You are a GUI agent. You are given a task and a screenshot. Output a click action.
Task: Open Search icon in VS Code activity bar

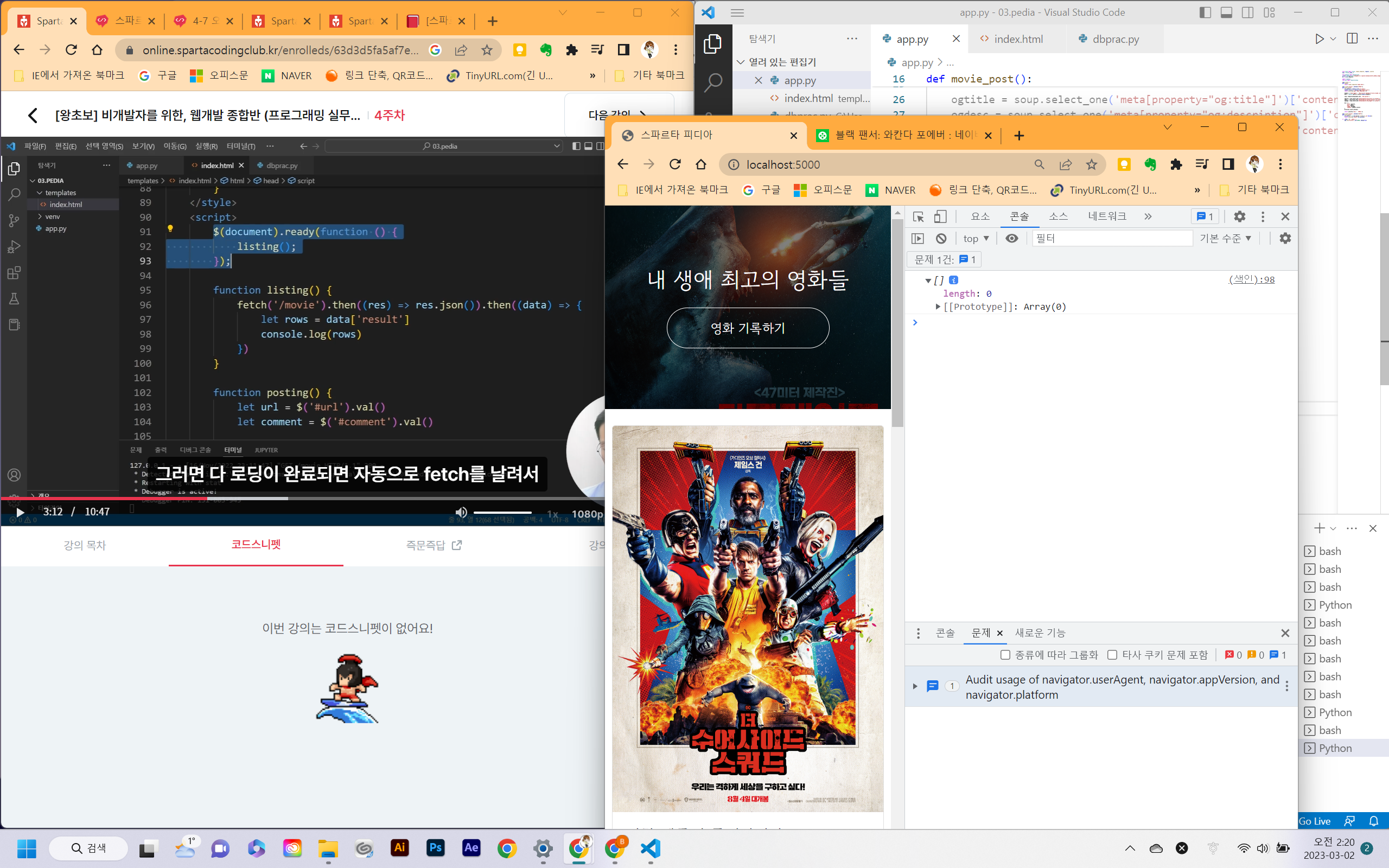[x=713, y=82]
